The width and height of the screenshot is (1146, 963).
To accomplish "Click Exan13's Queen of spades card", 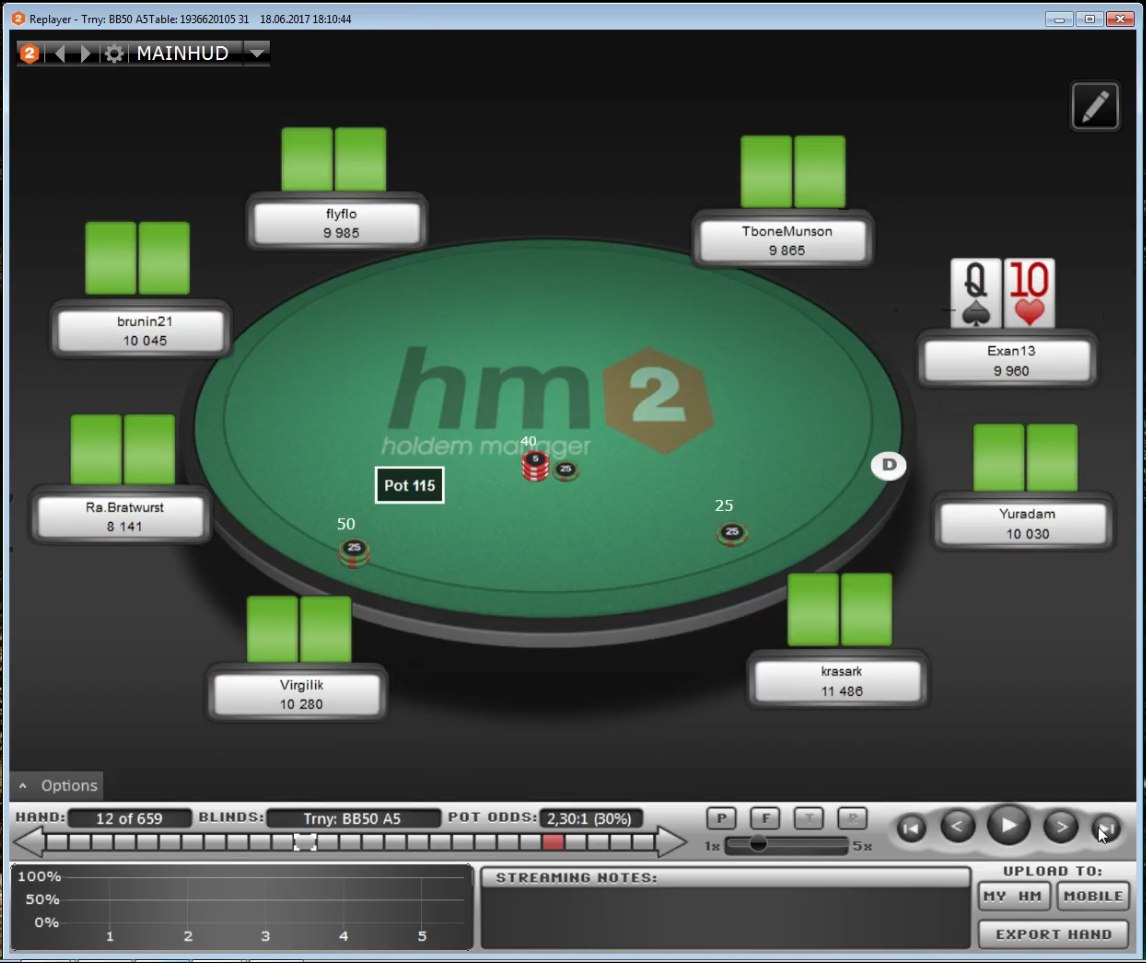I will [976, 292].
